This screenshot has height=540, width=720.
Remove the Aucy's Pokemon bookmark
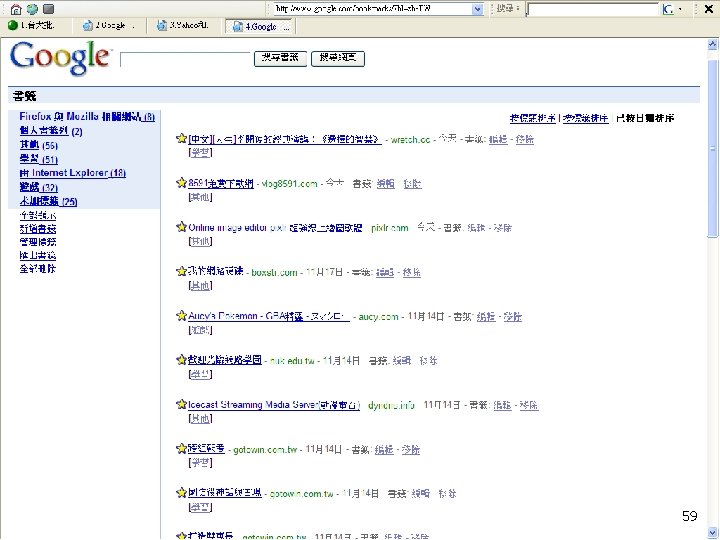(512, 316)
